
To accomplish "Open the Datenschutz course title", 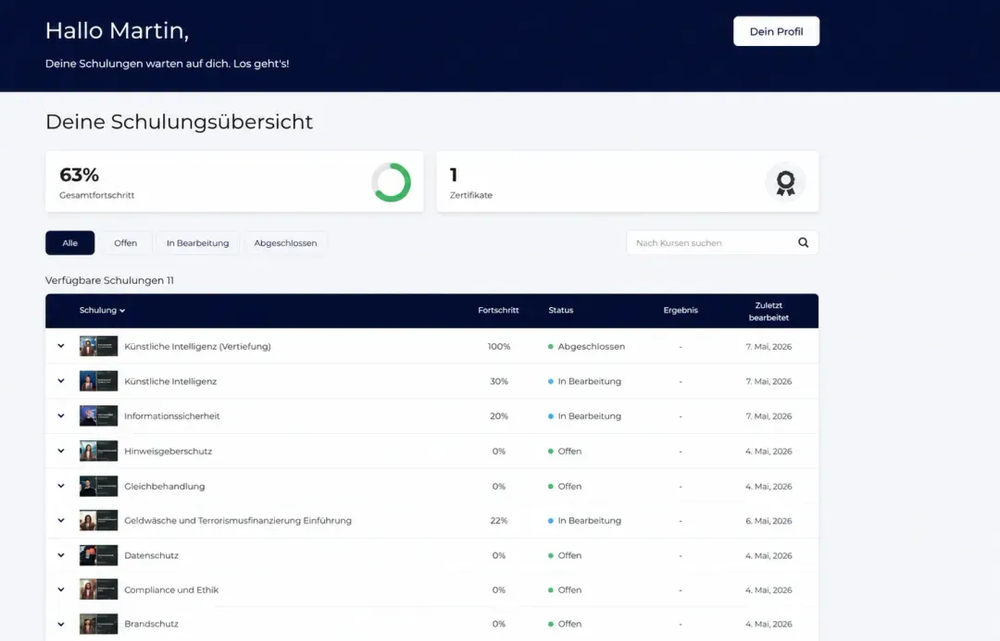I will 152,556.
